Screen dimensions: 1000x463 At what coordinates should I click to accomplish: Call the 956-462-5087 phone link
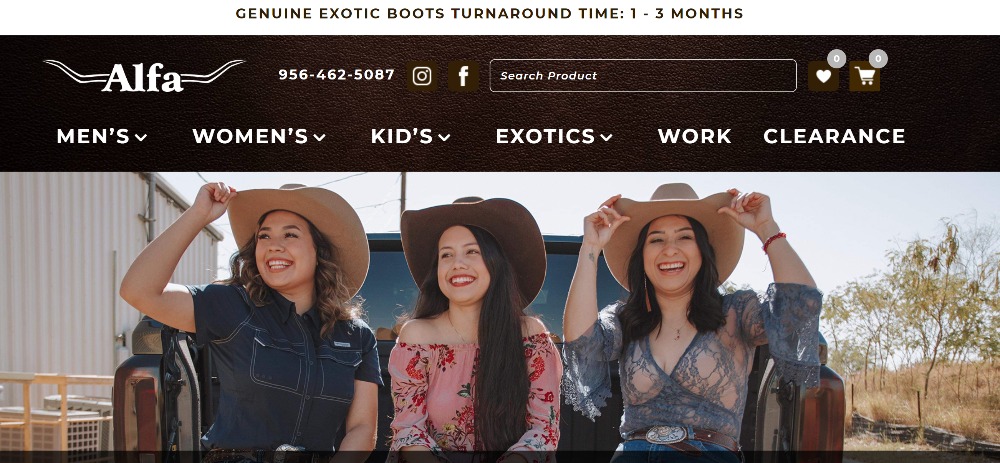pyautogui.click(x=337, y=75)
